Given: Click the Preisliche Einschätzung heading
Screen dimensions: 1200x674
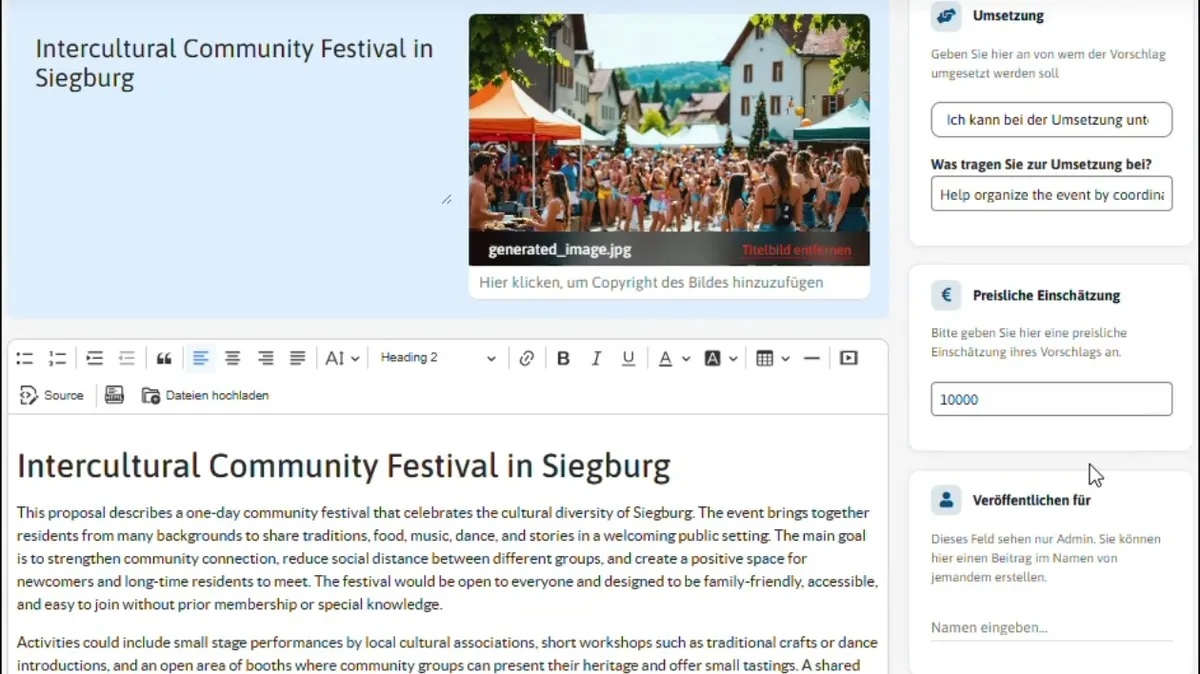Looking at the screenshot, I should click(1046, 295).
